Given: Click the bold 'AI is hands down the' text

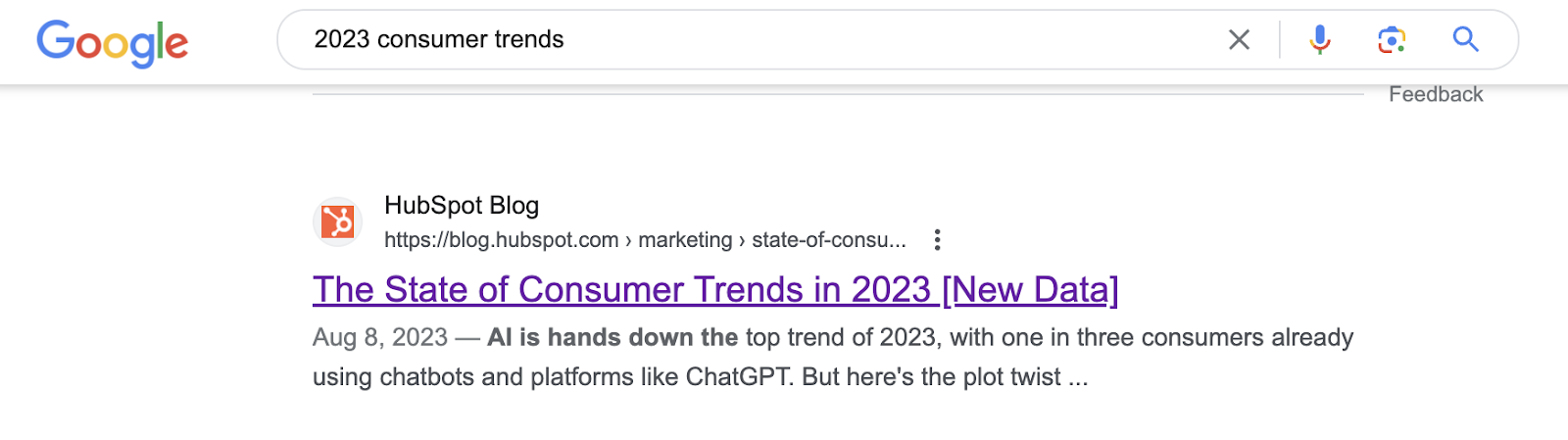Looking at the screenshot, I should (612, 338).
